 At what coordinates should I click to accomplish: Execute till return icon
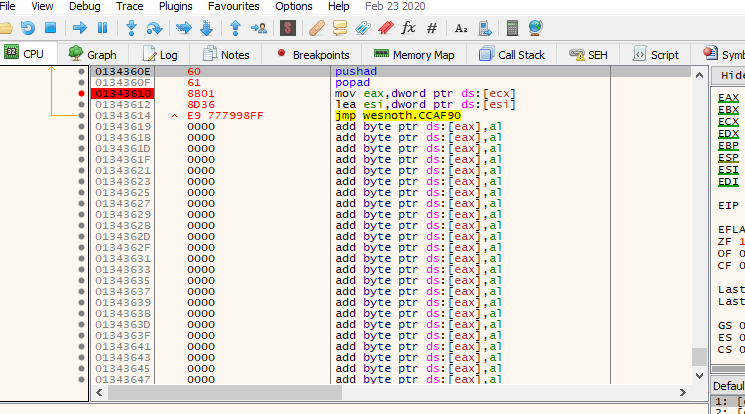[x=235, y=28]
